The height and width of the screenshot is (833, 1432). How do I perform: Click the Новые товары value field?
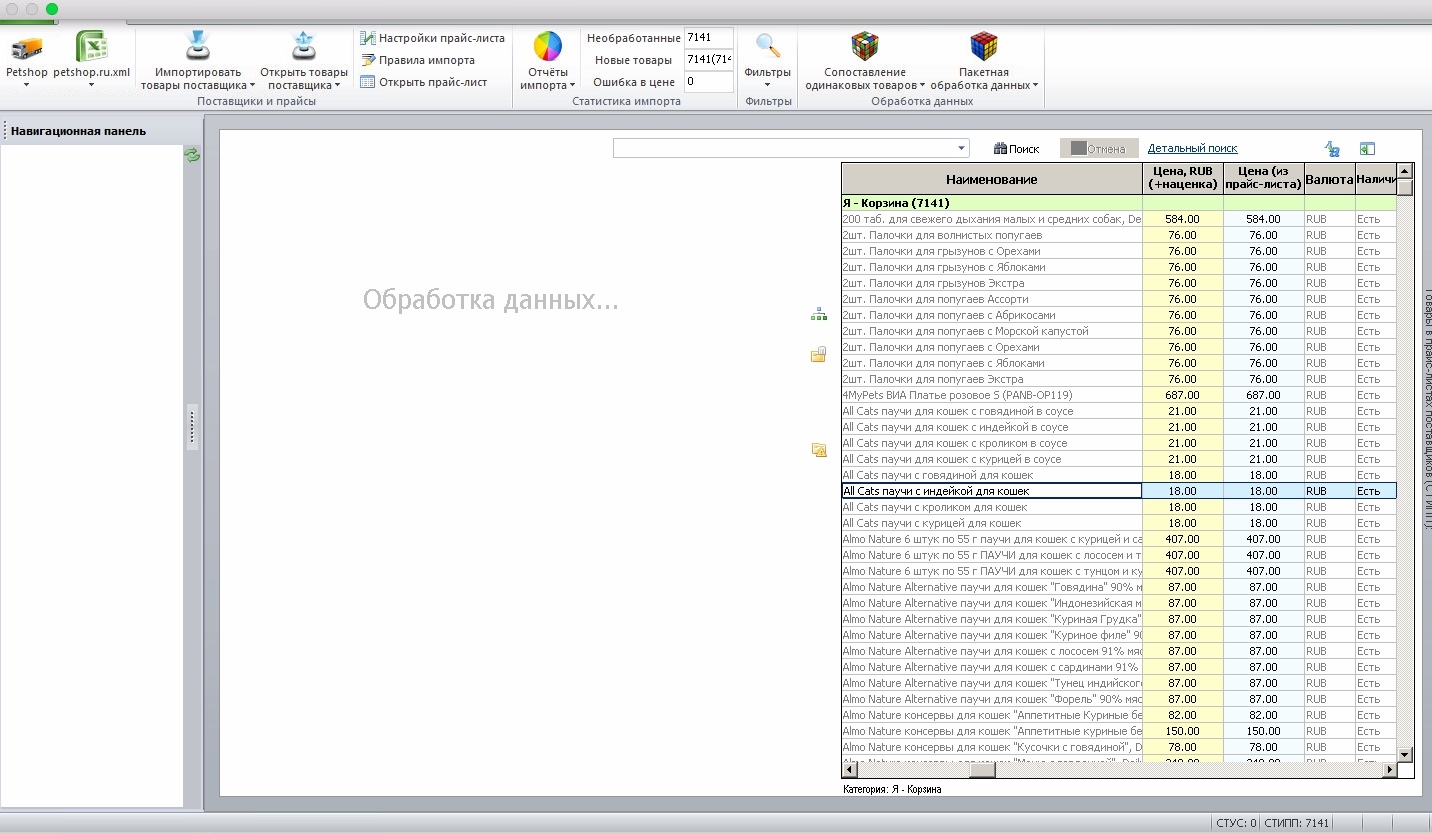709,60
